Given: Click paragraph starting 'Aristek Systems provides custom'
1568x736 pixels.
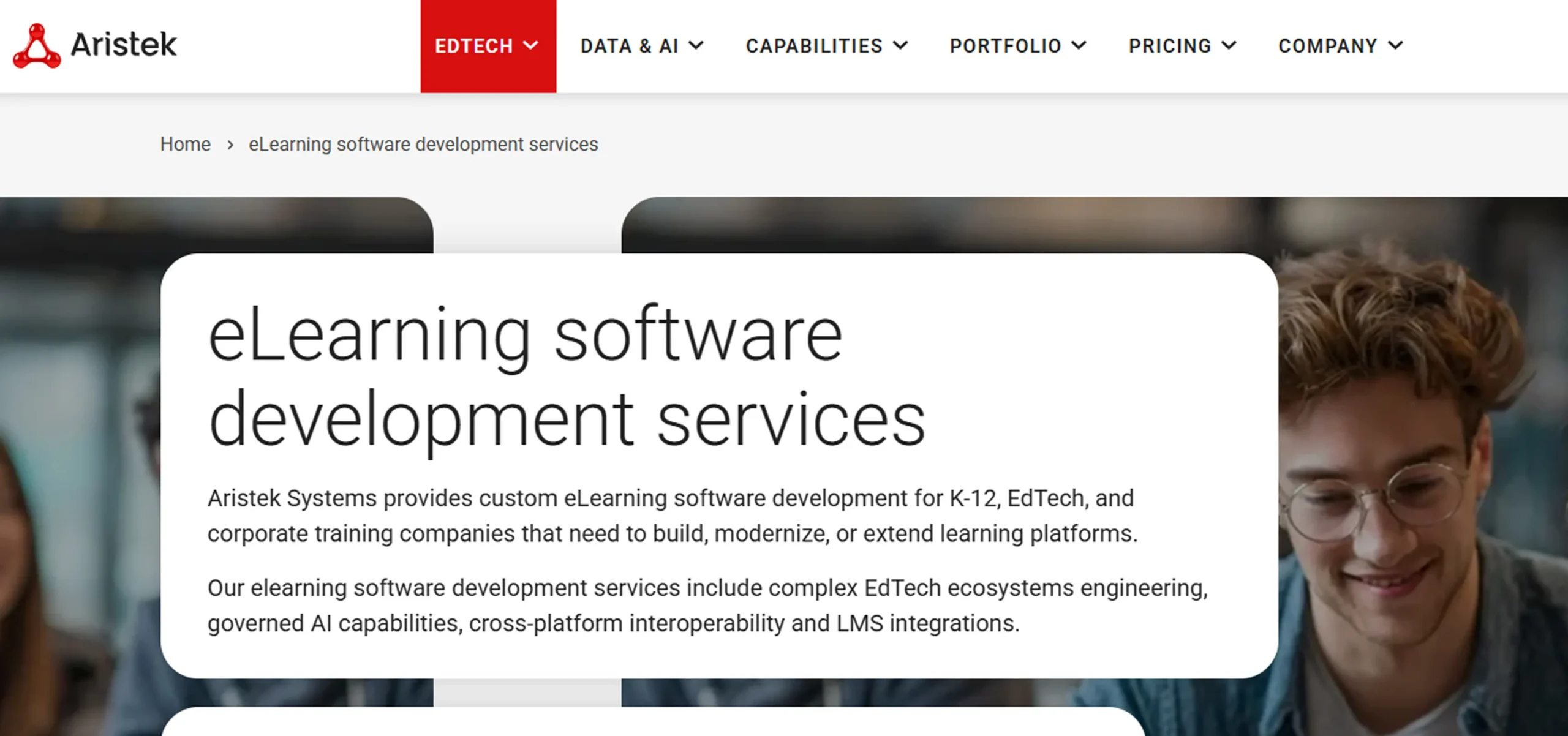Looking at the screenshot, I should pyautogui.click(x=673, y=516).
